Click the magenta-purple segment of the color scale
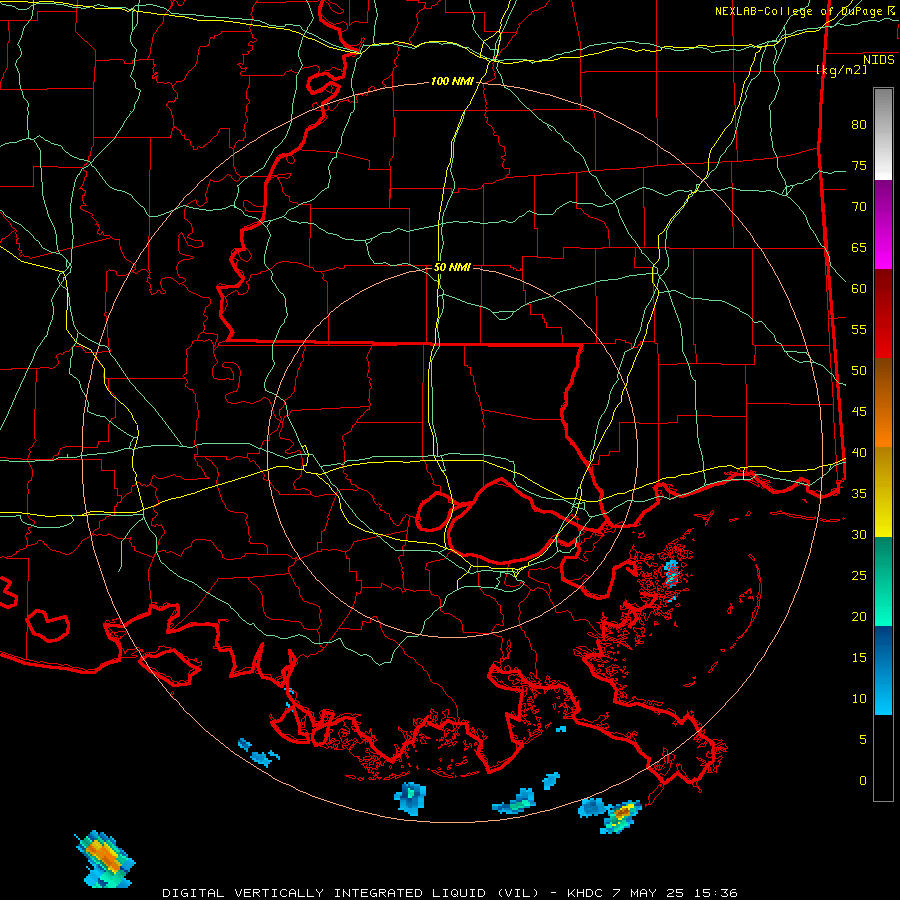This screenshot has width=900, height=900. [x=883, y=225]
